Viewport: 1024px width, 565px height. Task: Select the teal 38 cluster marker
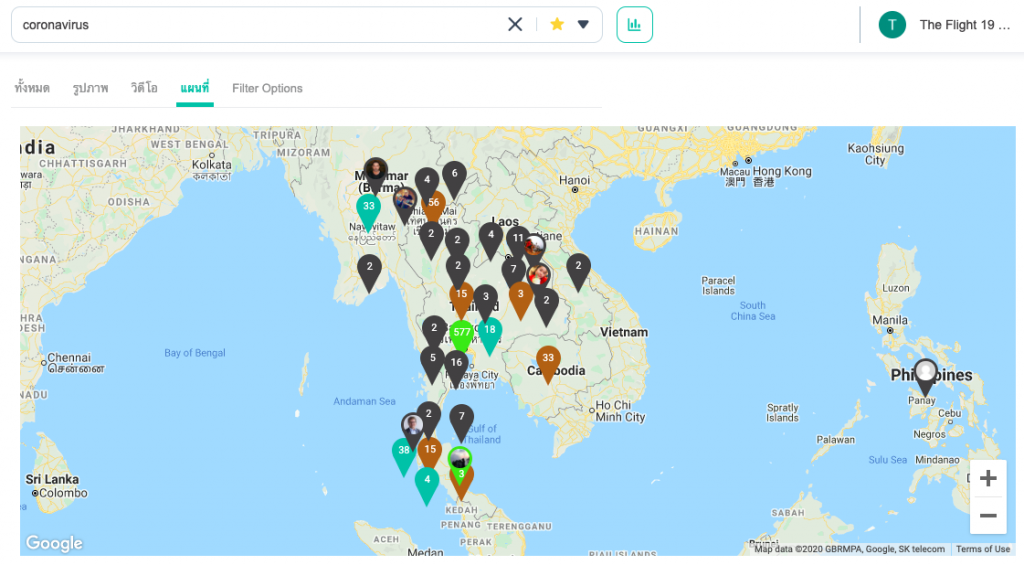[x=404, y=455]
